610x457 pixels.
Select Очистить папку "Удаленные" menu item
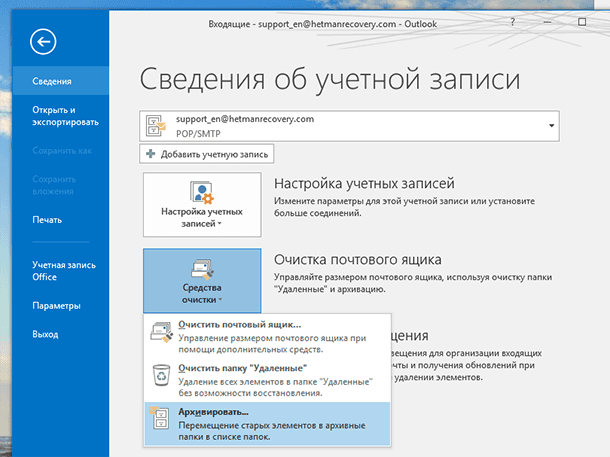click(267, 380)
